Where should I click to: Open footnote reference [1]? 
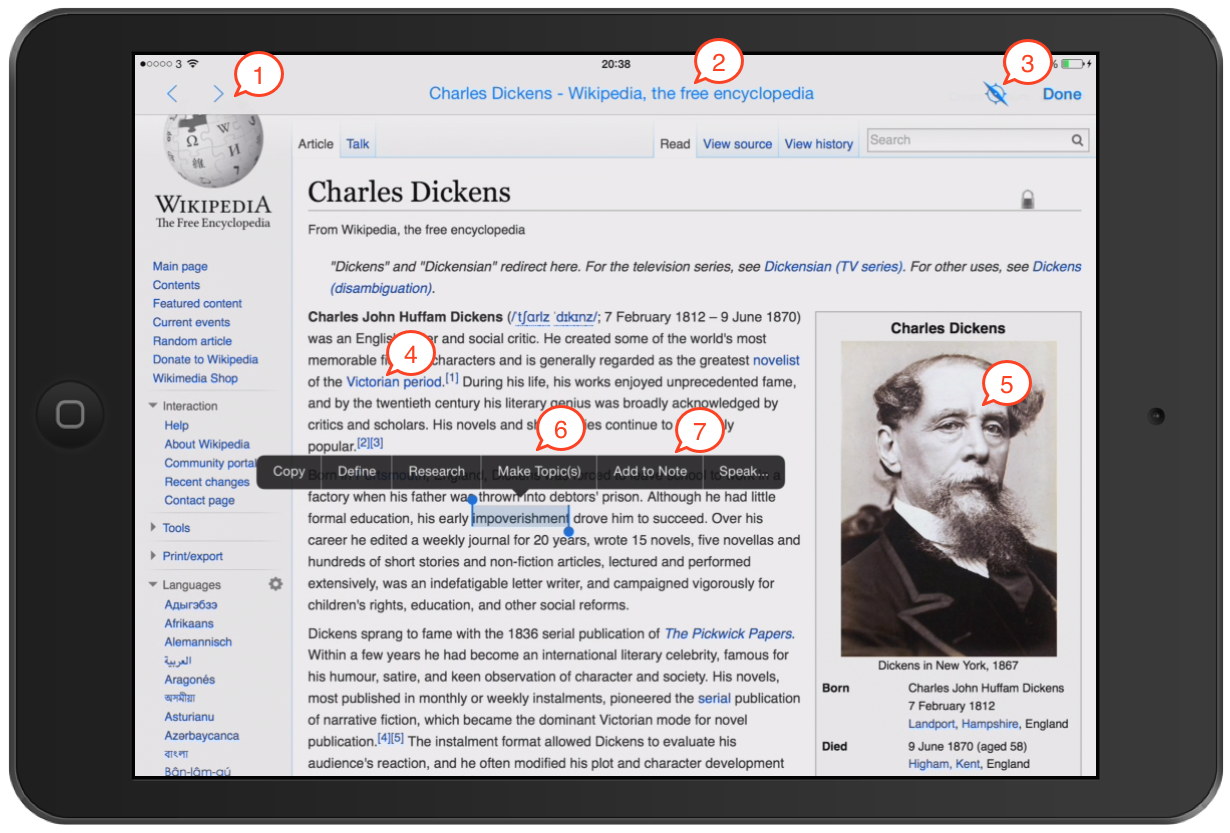tap(452, 378)
